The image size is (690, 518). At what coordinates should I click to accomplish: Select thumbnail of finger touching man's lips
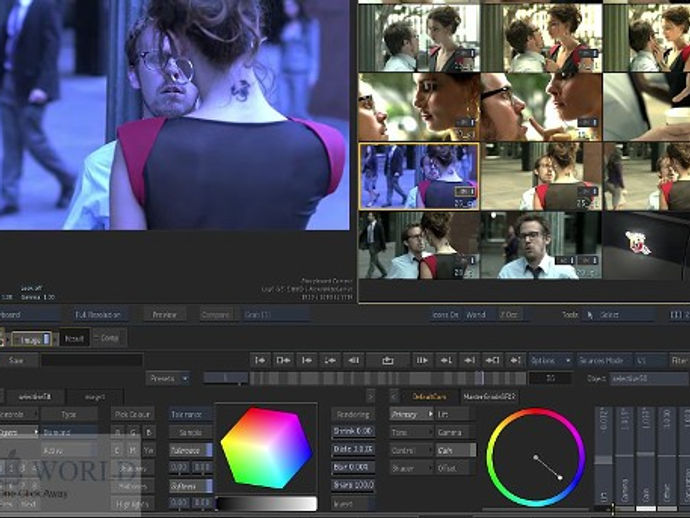(541, 107)
